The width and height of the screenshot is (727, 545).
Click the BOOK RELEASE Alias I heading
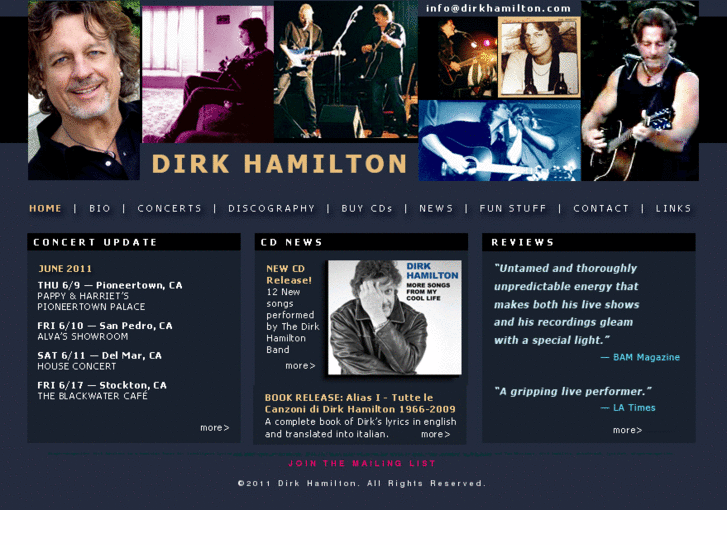click(360, 404)
